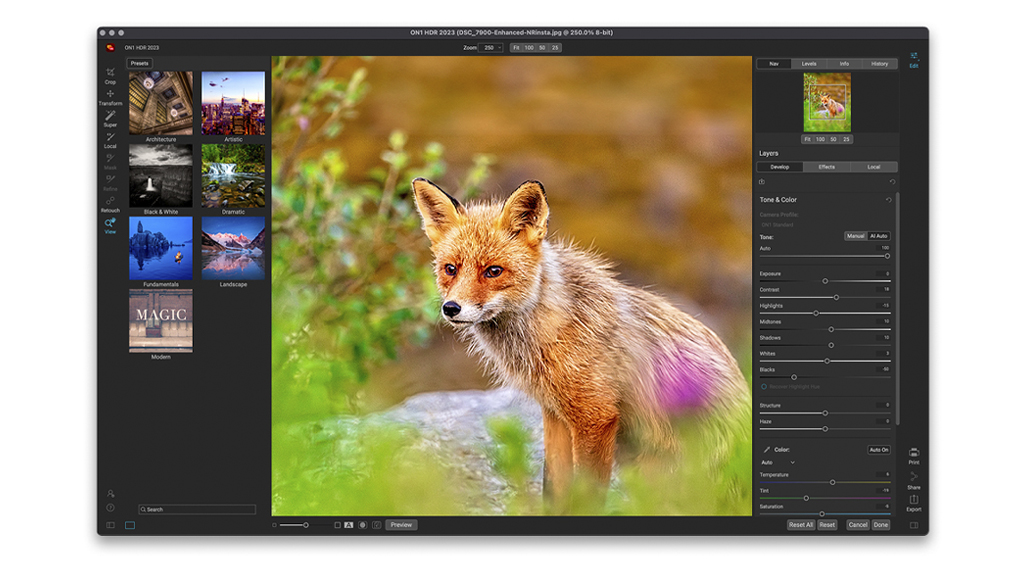Screen dimensions: 1024x576
Task: Choose the Local adjustment tool
Action: coord(110,138)
